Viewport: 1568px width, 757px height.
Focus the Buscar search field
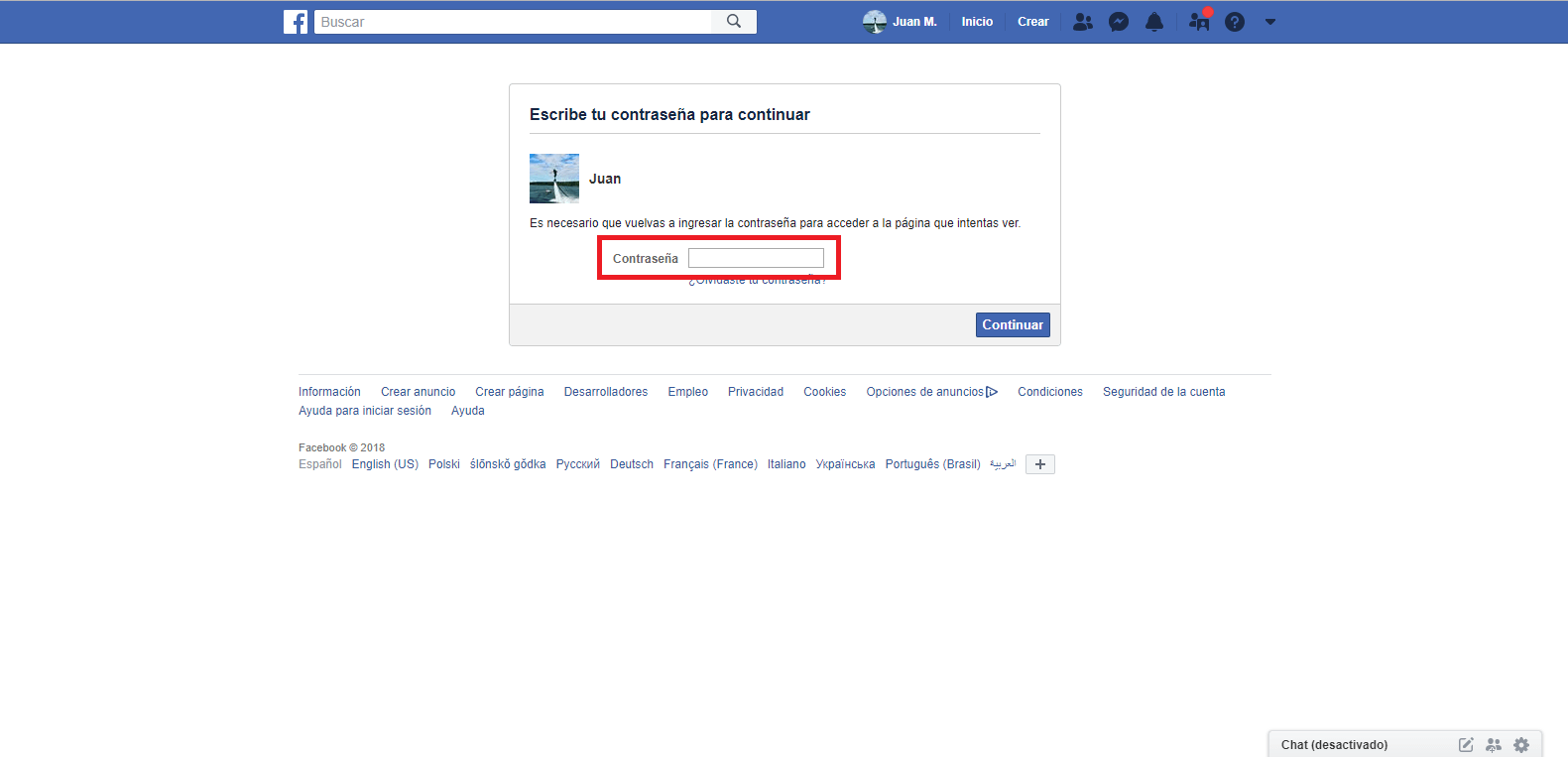coord(513,22)
